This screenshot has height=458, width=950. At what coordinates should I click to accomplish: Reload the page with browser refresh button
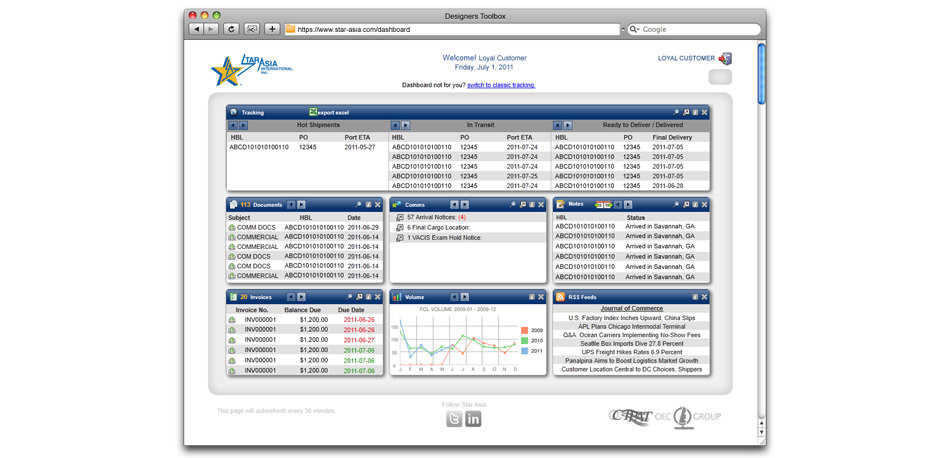tap(231, 29)
